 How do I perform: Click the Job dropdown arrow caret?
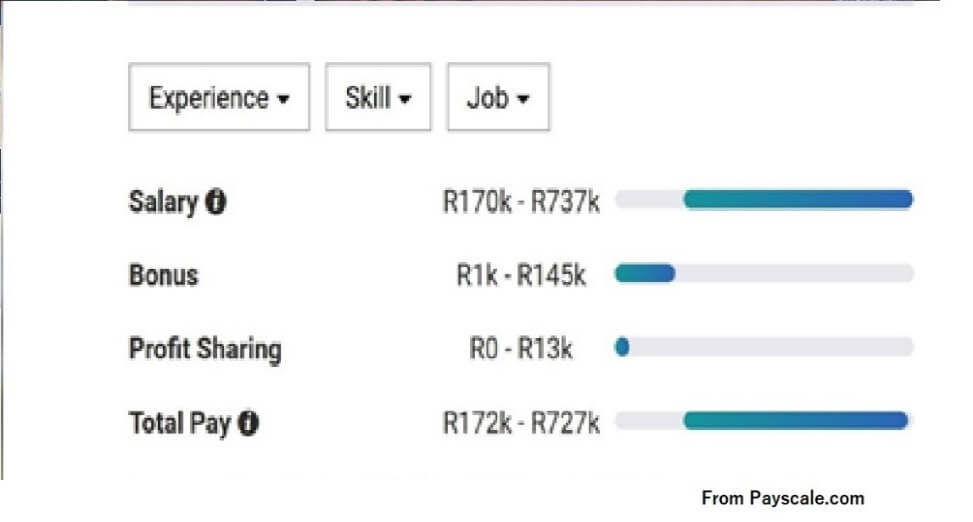(x=523, y=99)
